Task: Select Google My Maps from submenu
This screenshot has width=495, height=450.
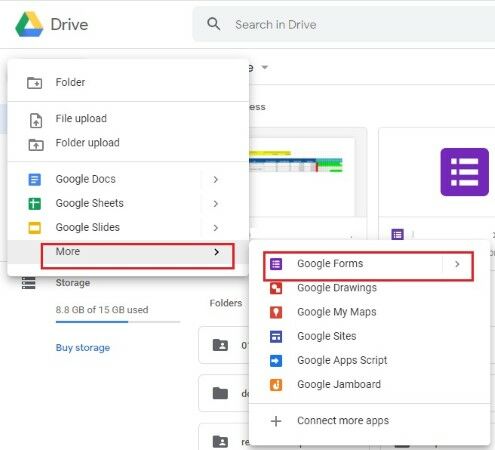Action: pyautogui.click(x=369, y=312)
